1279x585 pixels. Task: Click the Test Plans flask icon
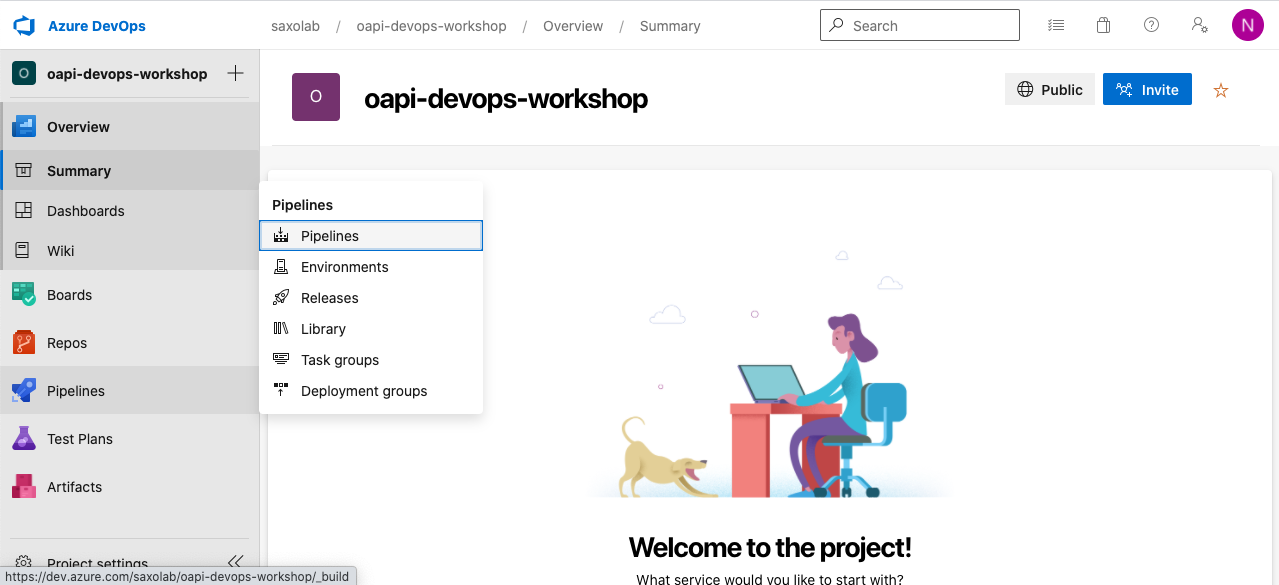(24, 438)
